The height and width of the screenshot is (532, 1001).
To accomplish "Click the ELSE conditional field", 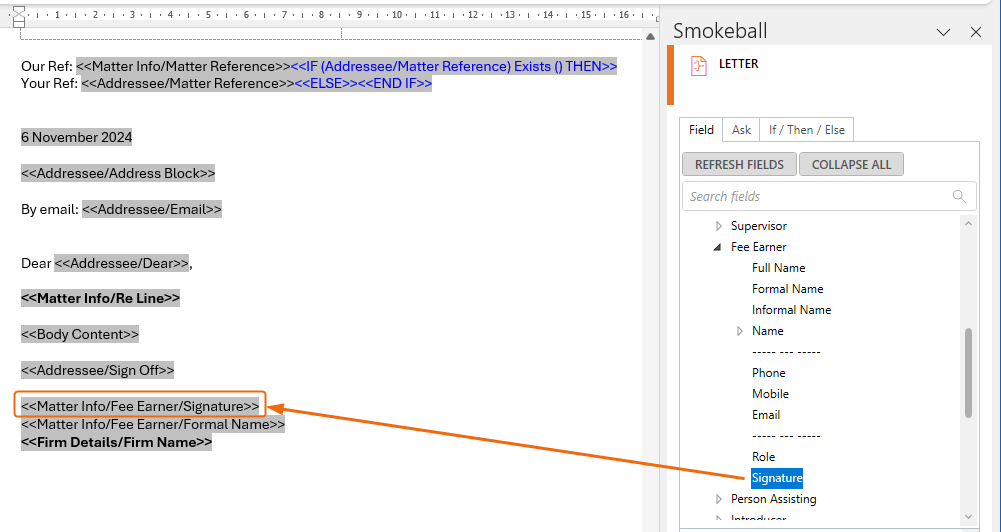I will (326, 84).
